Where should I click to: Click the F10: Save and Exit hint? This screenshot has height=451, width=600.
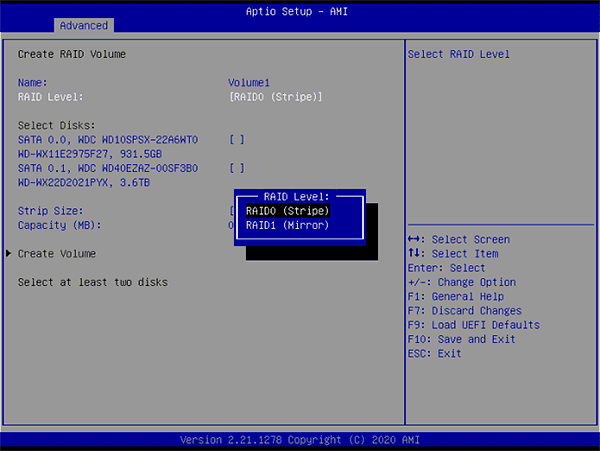[x=461, y=339]
